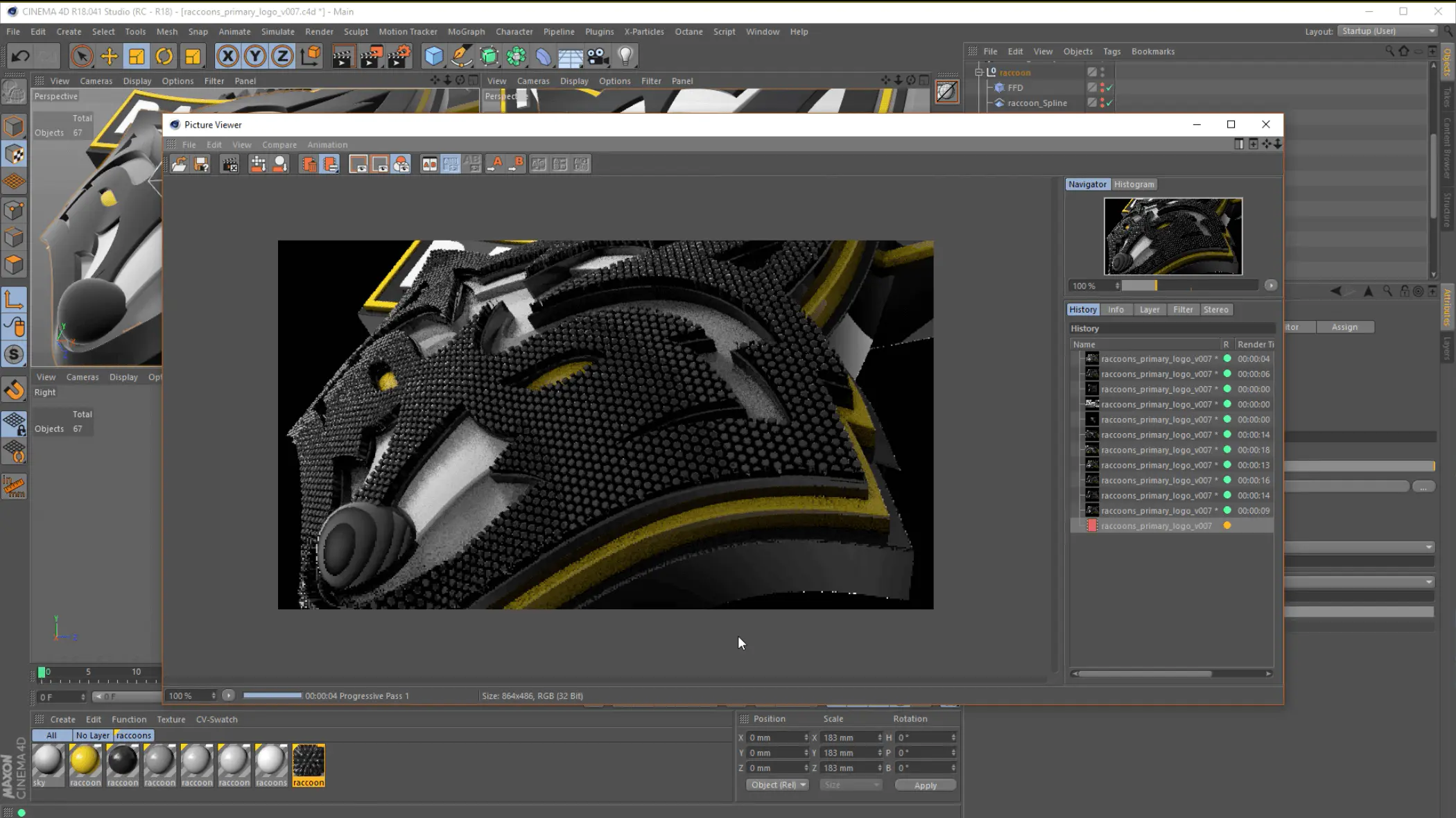This screenshot has width=1456, height=818.
Task: Select the sky material swatch
Action: [x=48, y=765]
